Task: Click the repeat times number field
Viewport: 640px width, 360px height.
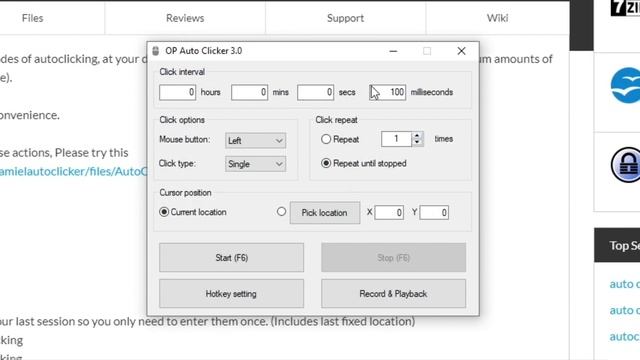Action: pyautogui.click(x=397, y=139)
